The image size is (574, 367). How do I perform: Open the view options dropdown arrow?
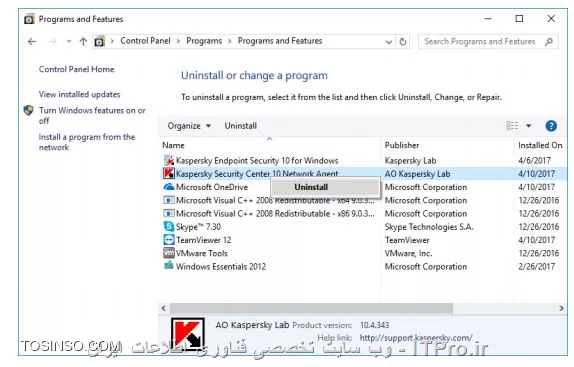coord(529,126)
